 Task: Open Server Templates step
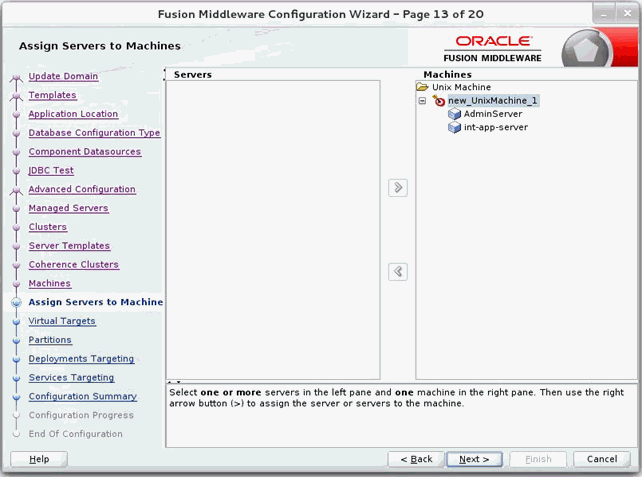coord(69,246)
